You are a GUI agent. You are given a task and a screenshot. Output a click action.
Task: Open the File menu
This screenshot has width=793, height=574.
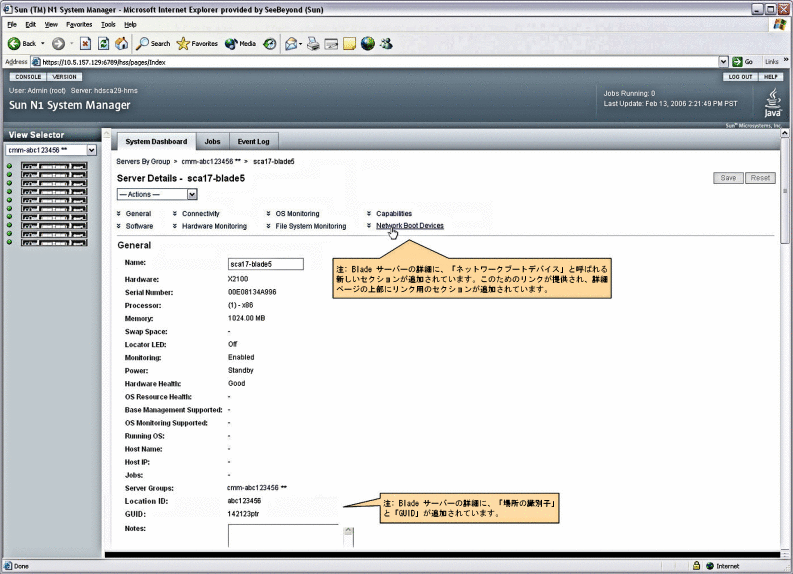click(12, 24)
